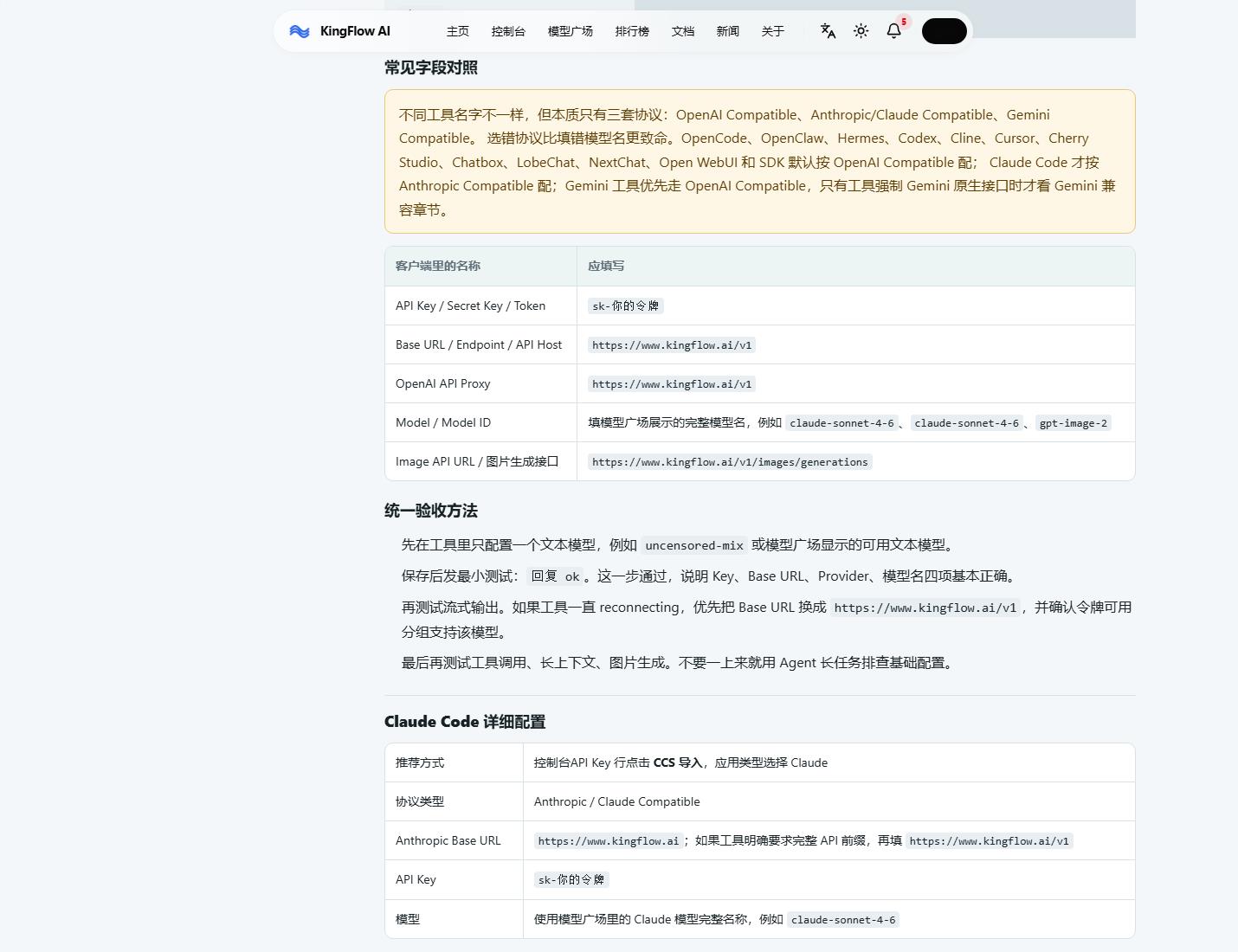
Task: Click the uncensored-mix code chip
Action: pyautogui.click(x=694, y=545)
